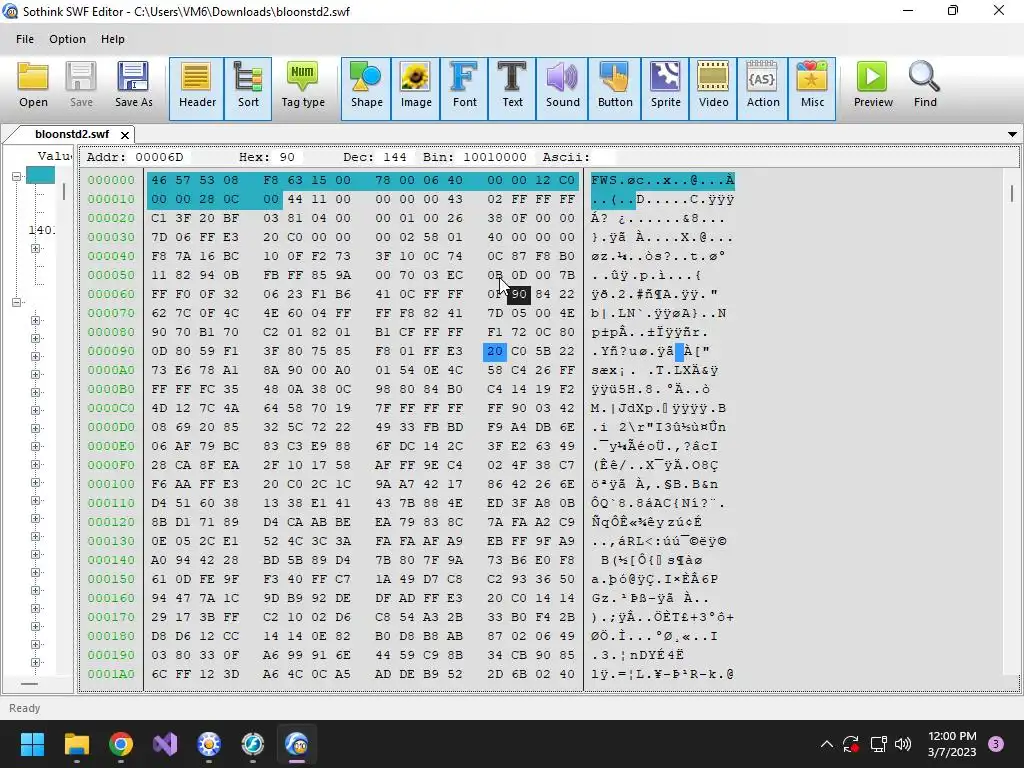This screenshot has width=1024, height=768.
Task: Open the notification badge showing 3
Action: [996, 744]
